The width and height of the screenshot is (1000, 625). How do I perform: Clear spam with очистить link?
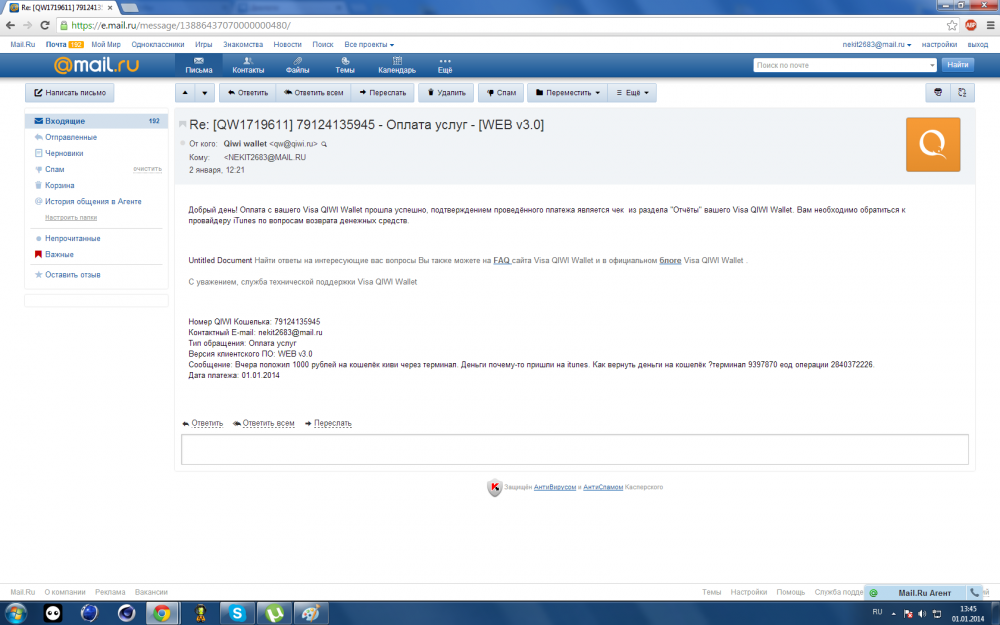coord(147,169)
